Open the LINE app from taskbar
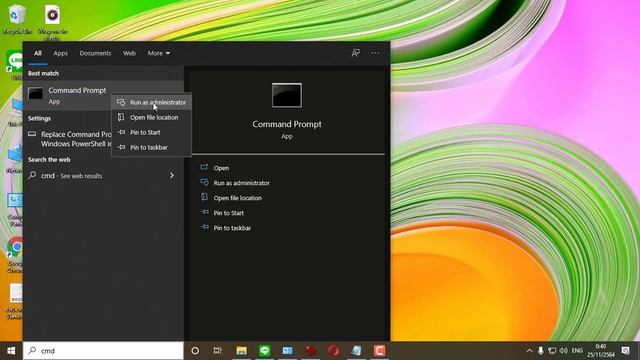Viewport: 640px width, 360px height. click(x=264, y=351)
